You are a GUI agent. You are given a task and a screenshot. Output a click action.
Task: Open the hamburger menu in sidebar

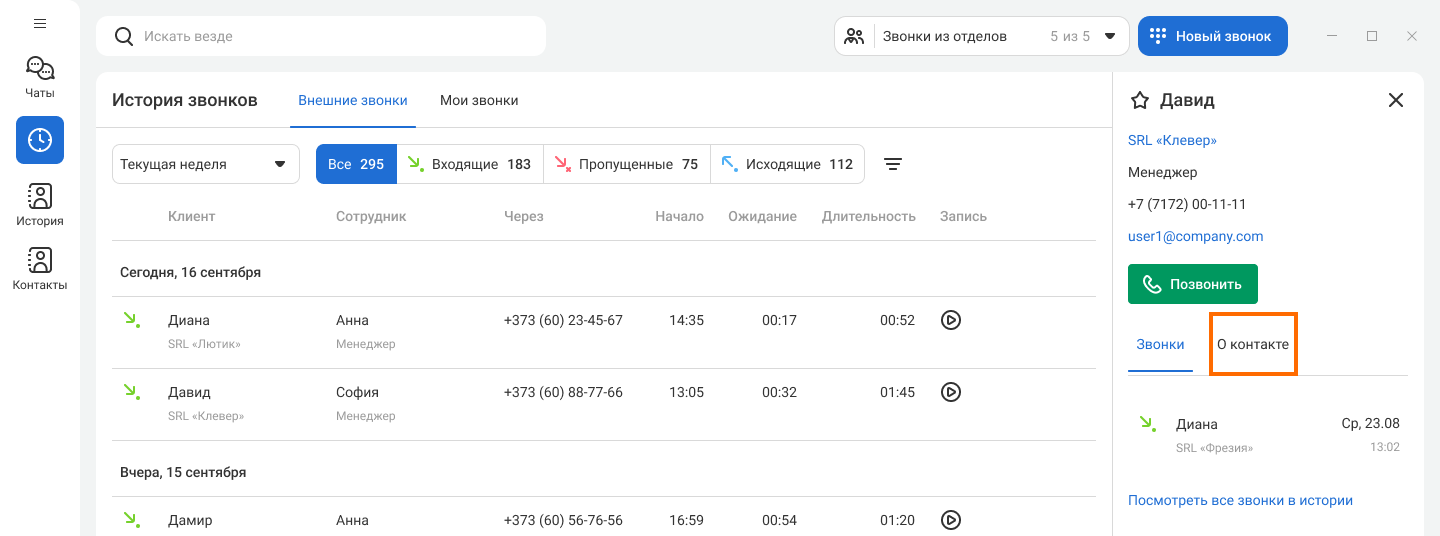pos(40,23)
